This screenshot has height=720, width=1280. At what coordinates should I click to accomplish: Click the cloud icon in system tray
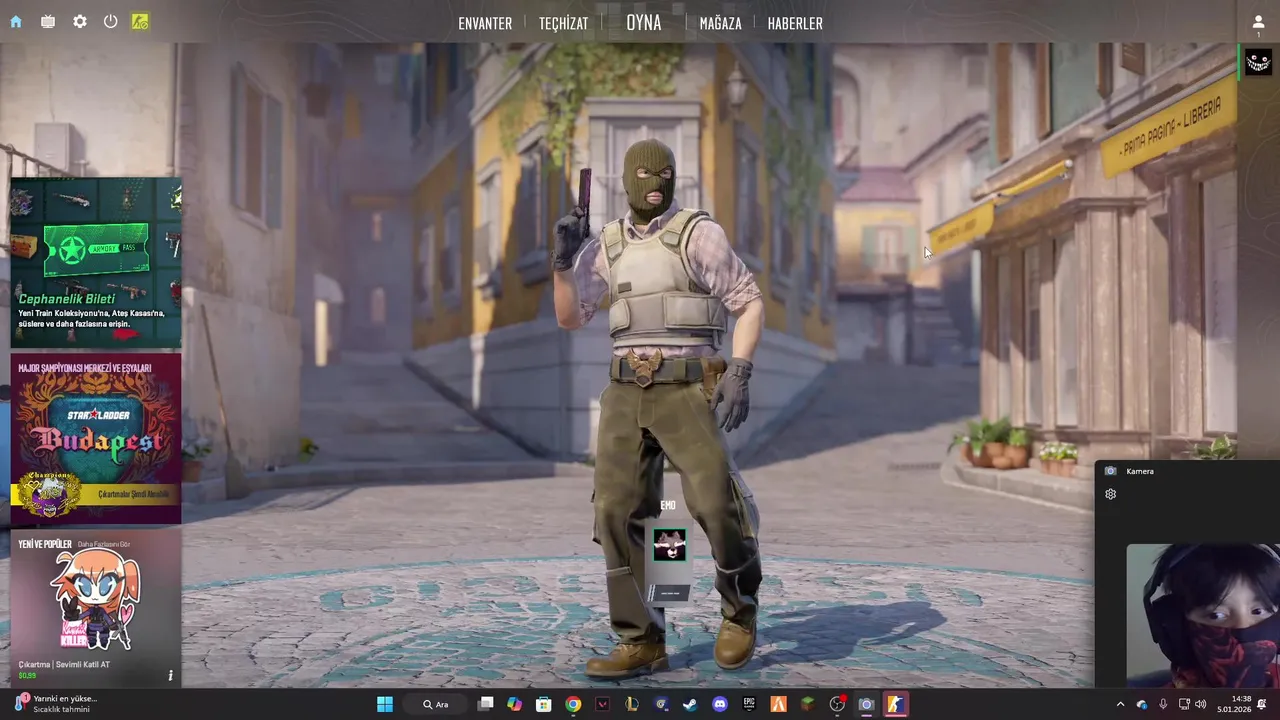point(1142,704)
